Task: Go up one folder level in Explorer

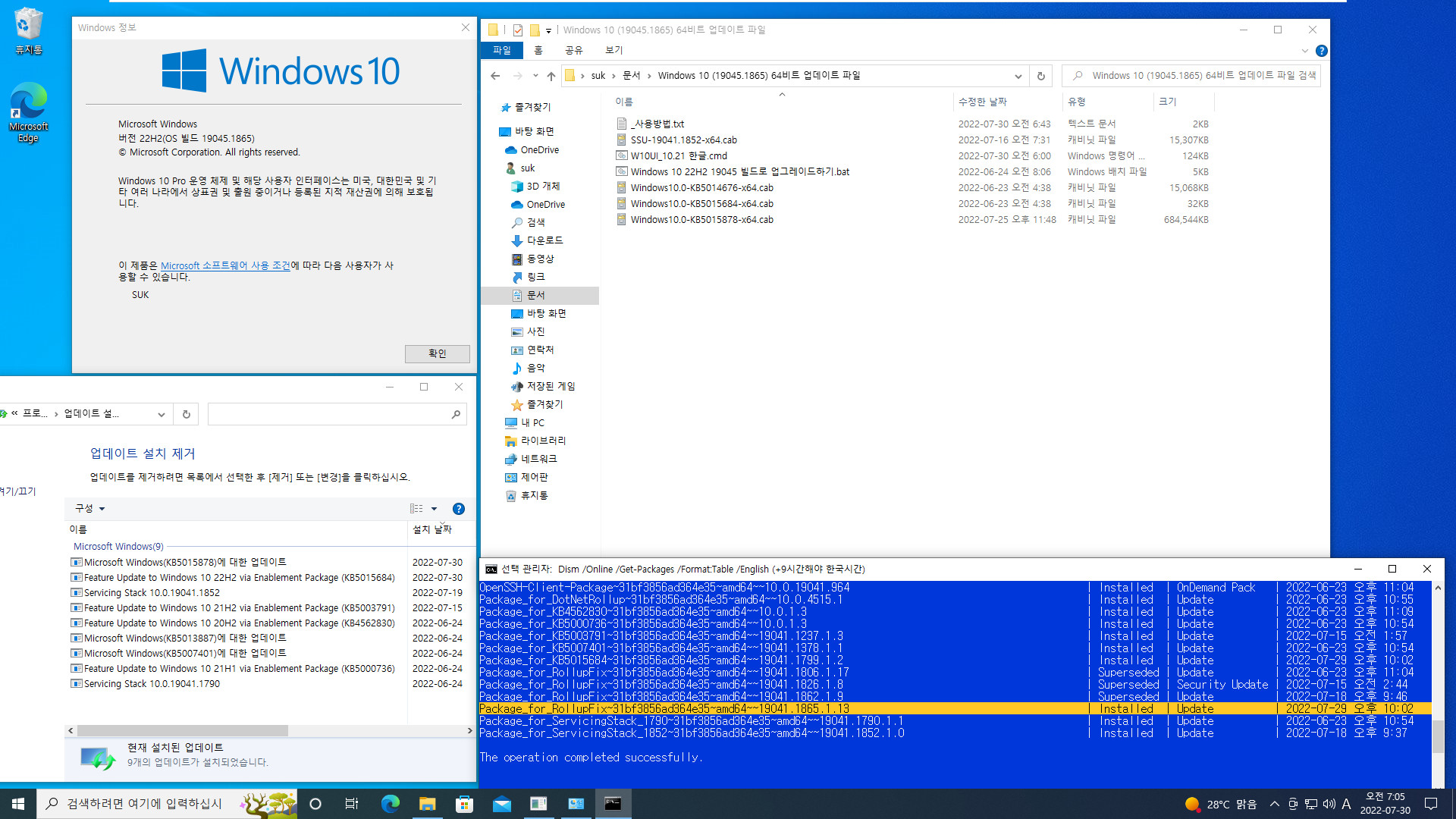Action: [x=551, y=76]
